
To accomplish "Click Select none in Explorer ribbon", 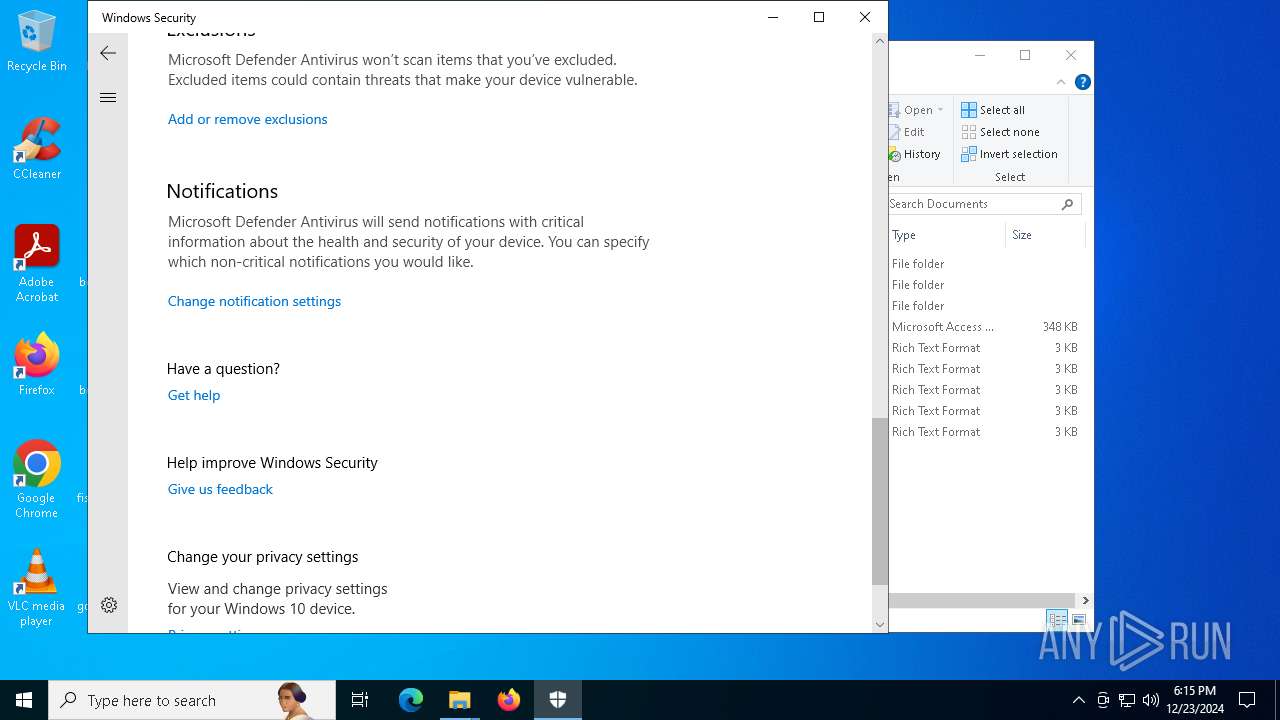I will pos(1001,132).
